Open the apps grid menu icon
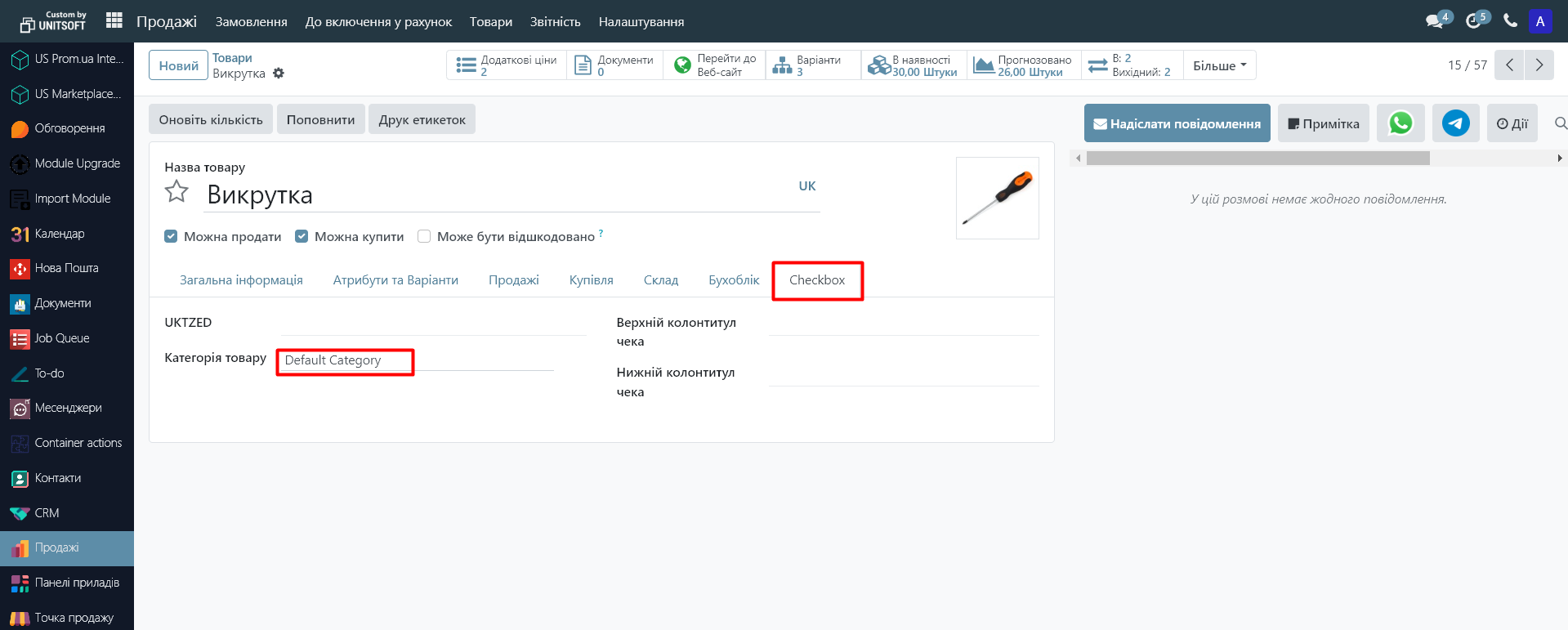This screenshot has width=1568, height=630. pyautogui.click(x=114, y=20)
